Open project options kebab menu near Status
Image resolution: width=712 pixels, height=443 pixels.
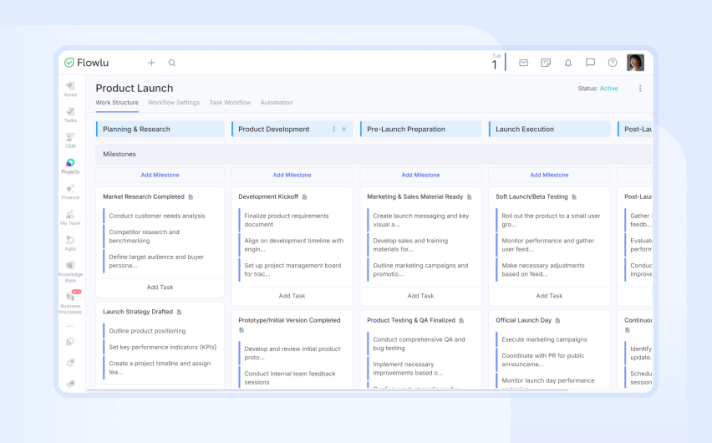pos(640,88)
